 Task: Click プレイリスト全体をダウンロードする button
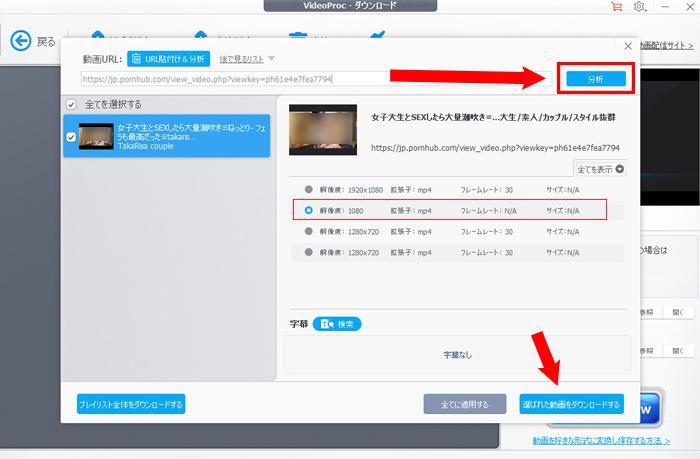pyautogui.click(x=131, y=404)
